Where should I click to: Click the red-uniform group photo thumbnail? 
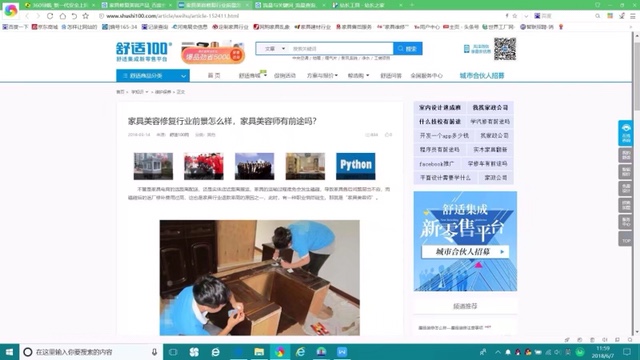click(x=204, y=166)
